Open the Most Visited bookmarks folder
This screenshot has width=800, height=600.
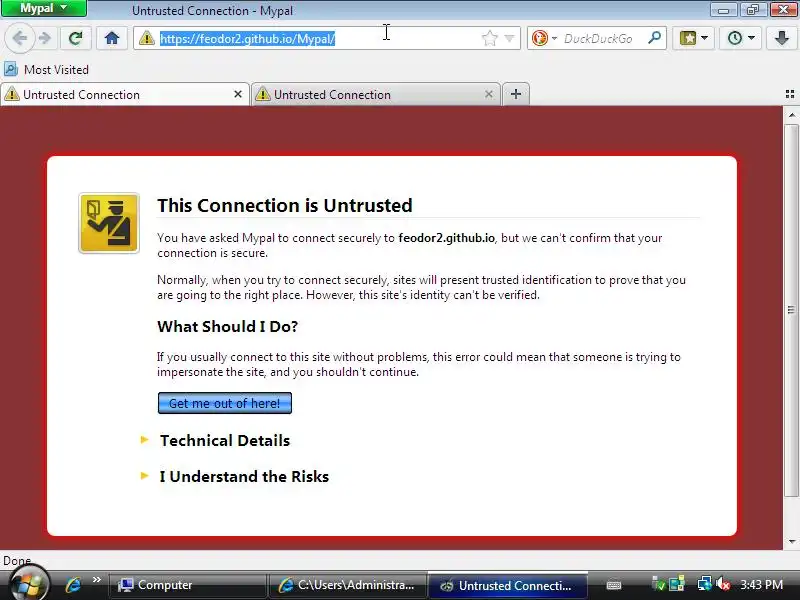(46, 69)
